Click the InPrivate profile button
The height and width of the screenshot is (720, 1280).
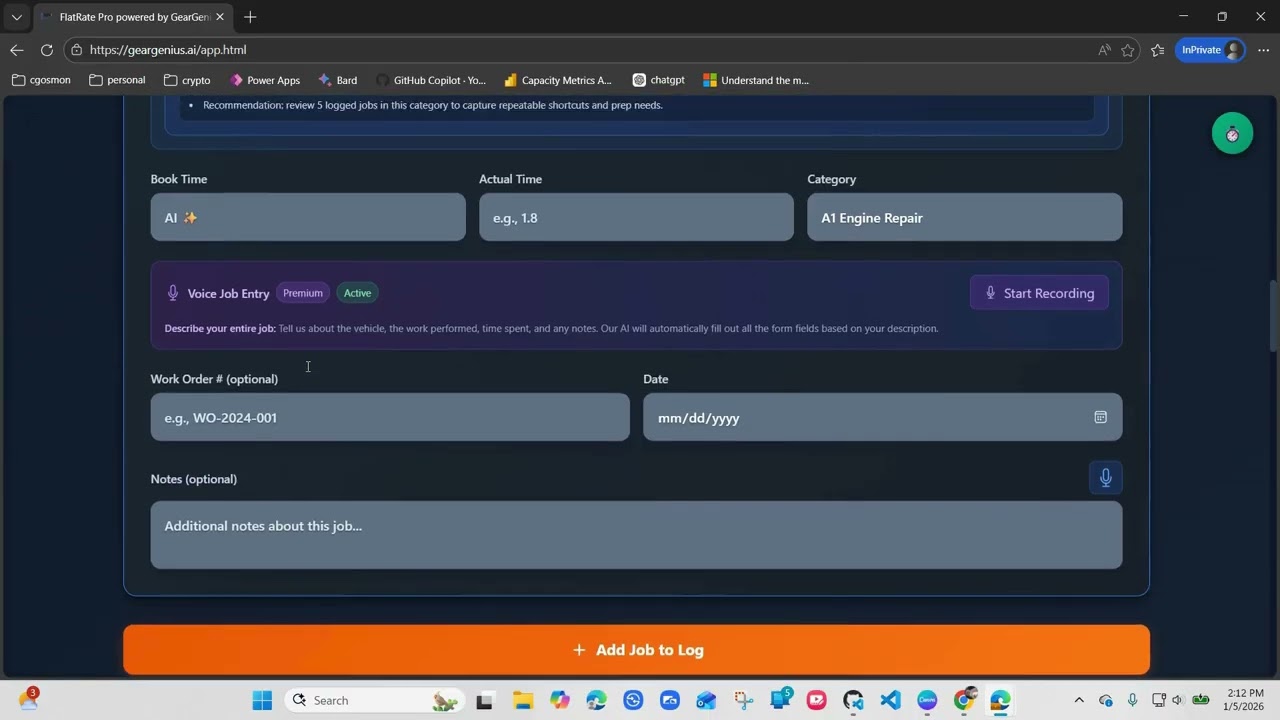tap(1210, 50)
